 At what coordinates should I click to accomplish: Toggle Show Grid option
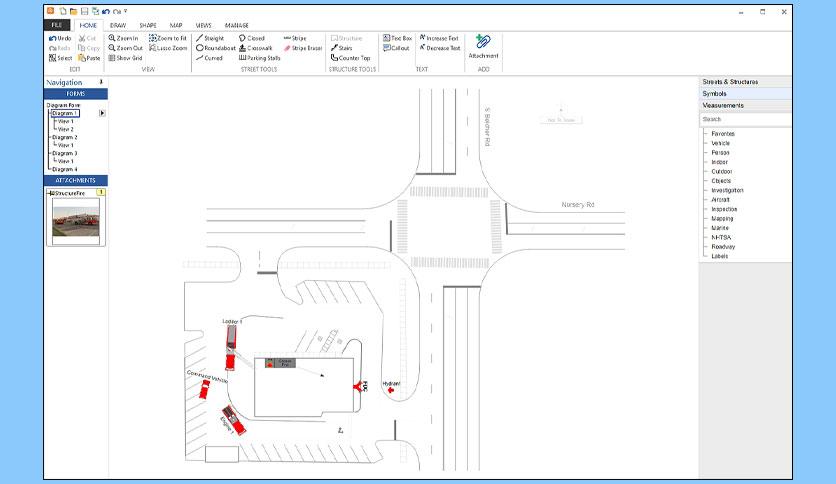pyautogui.click(x=125, y=58)
